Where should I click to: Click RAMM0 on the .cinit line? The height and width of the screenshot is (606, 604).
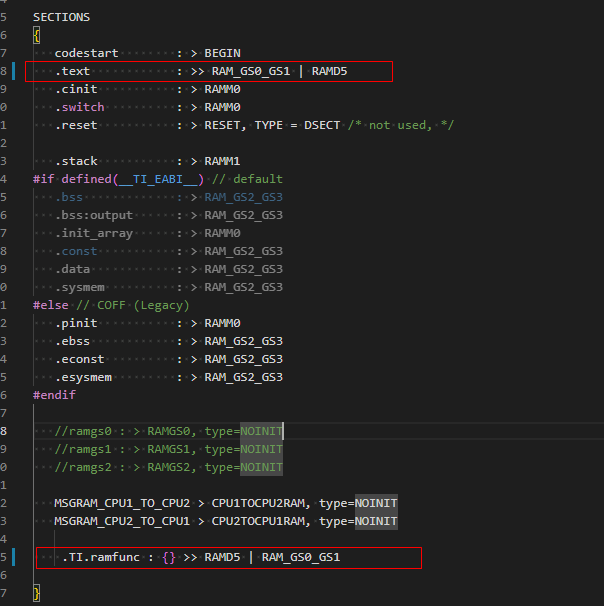point(222,89)
